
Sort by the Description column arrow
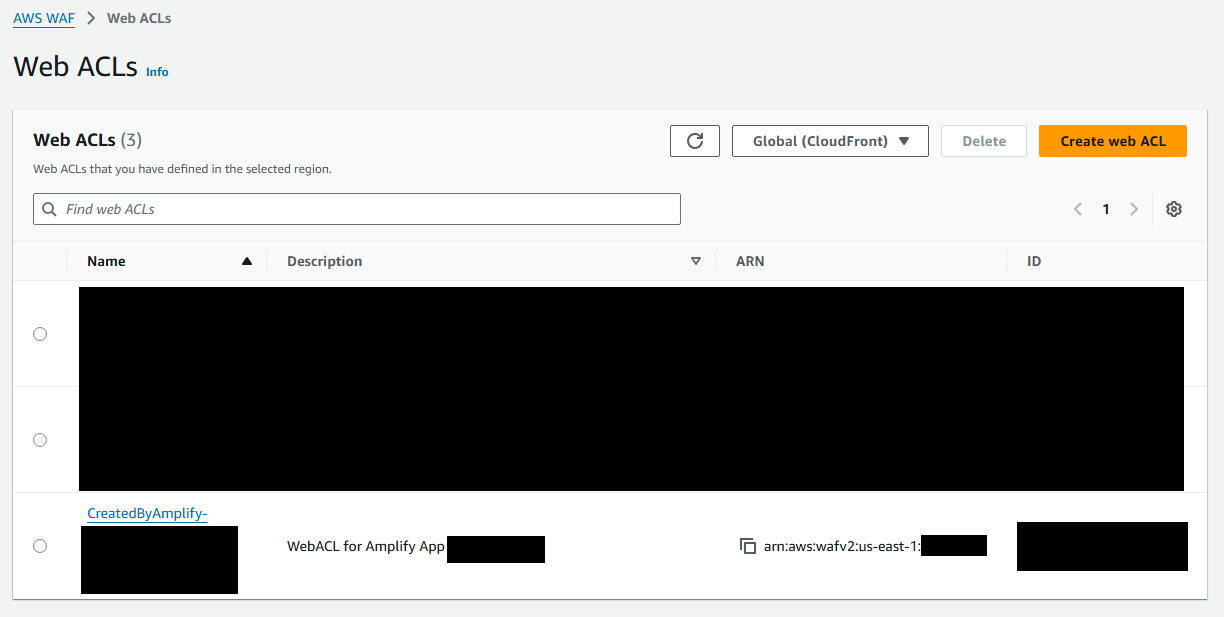point(696,261)
